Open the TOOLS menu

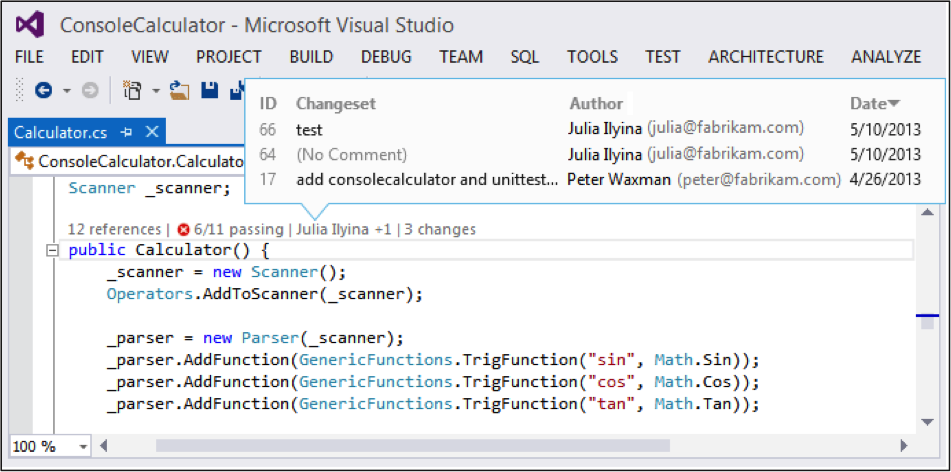tap(593, 57)
